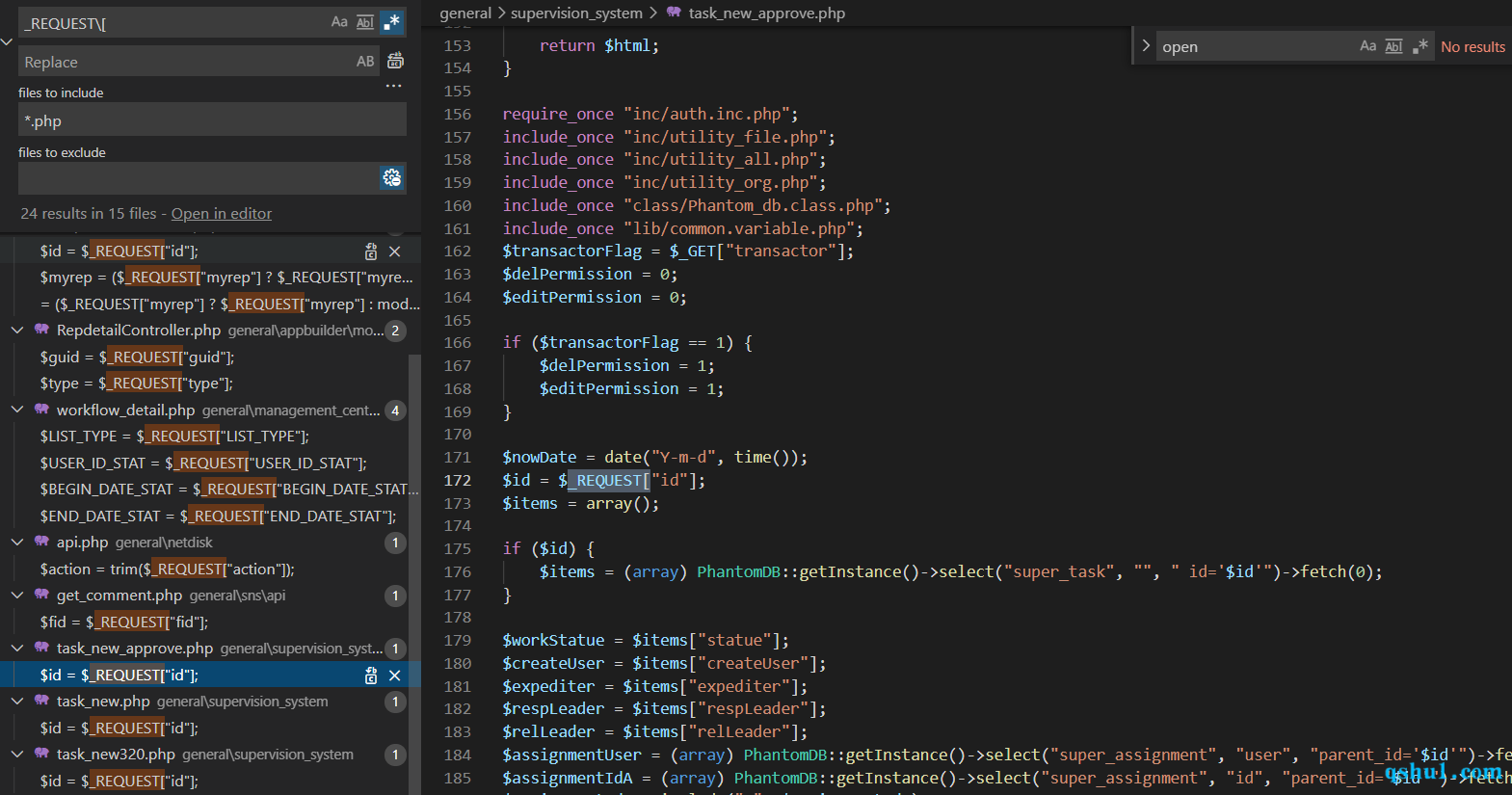Click the PHP icon beside task_new320.php
The image size is (1512, 795).
coord(42,754)
